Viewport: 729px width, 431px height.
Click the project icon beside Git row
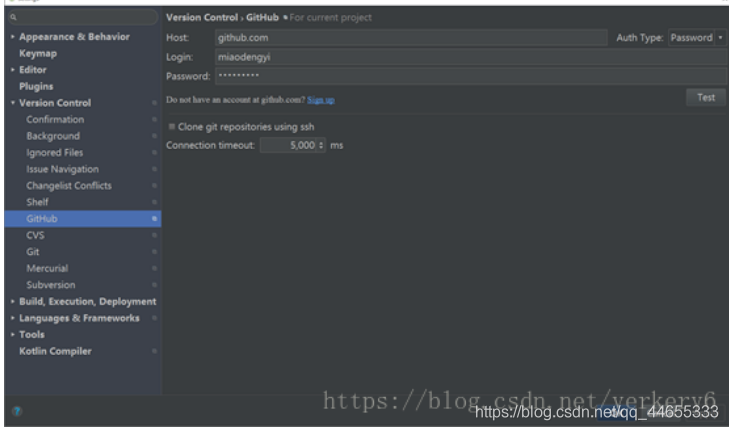coord(154,252)
